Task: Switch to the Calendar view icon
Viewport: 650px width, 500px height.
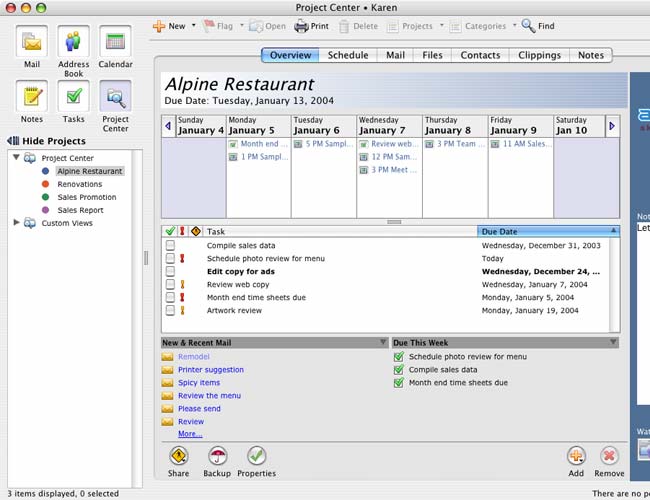Action: [115, 44]
